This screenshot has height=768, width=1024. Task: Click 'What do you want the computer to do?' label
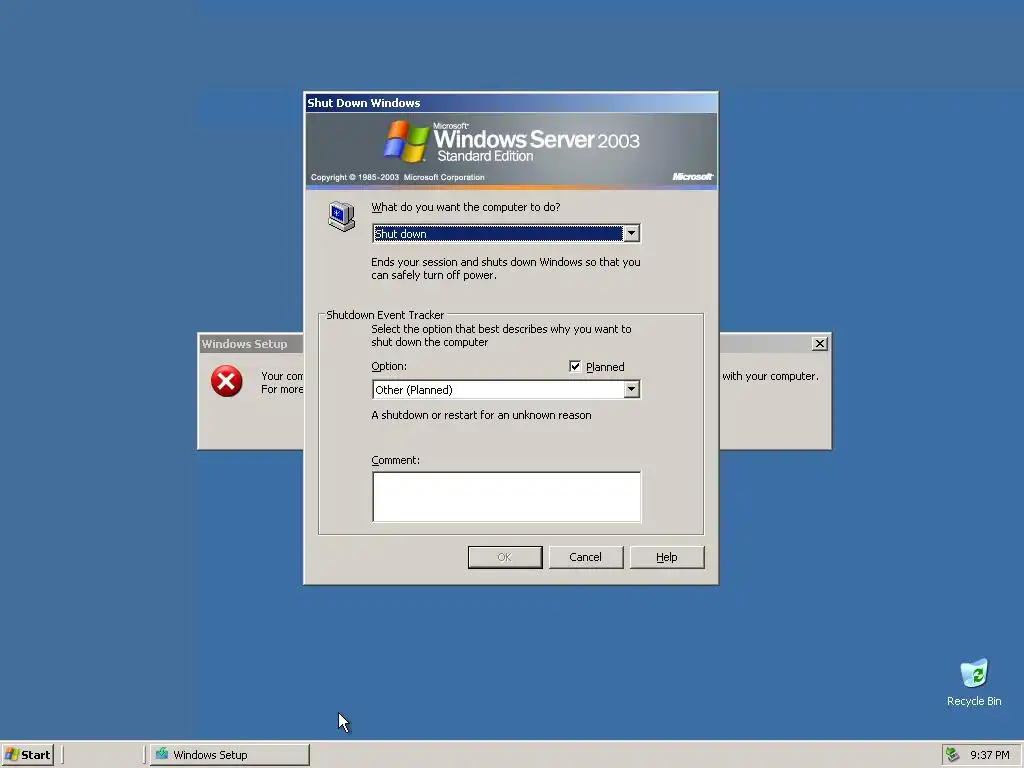tap(466, 207)
